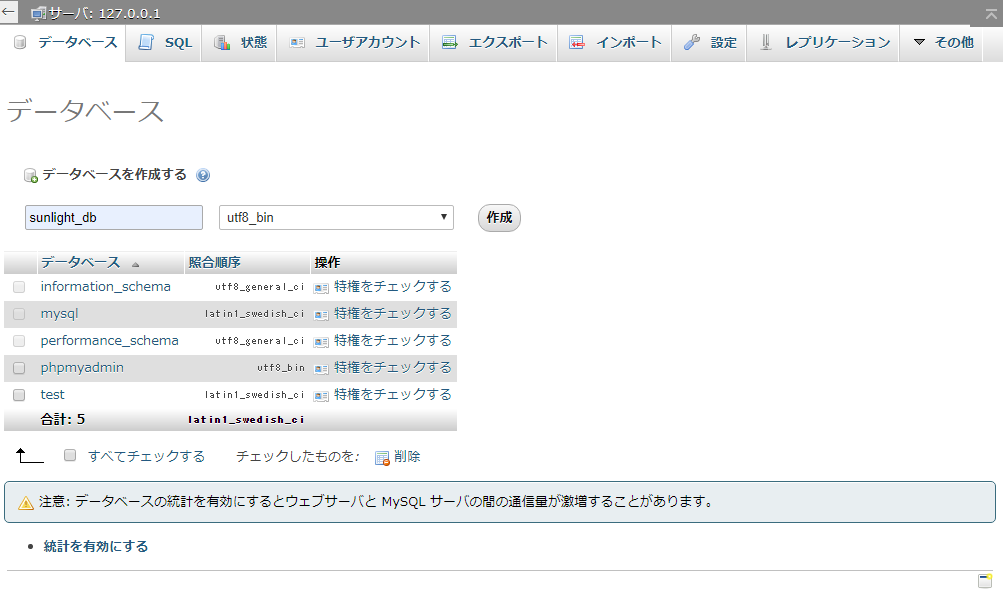Switch to the SQL tab
This screenshot has height=600, width=1003.
click(165, 42)
